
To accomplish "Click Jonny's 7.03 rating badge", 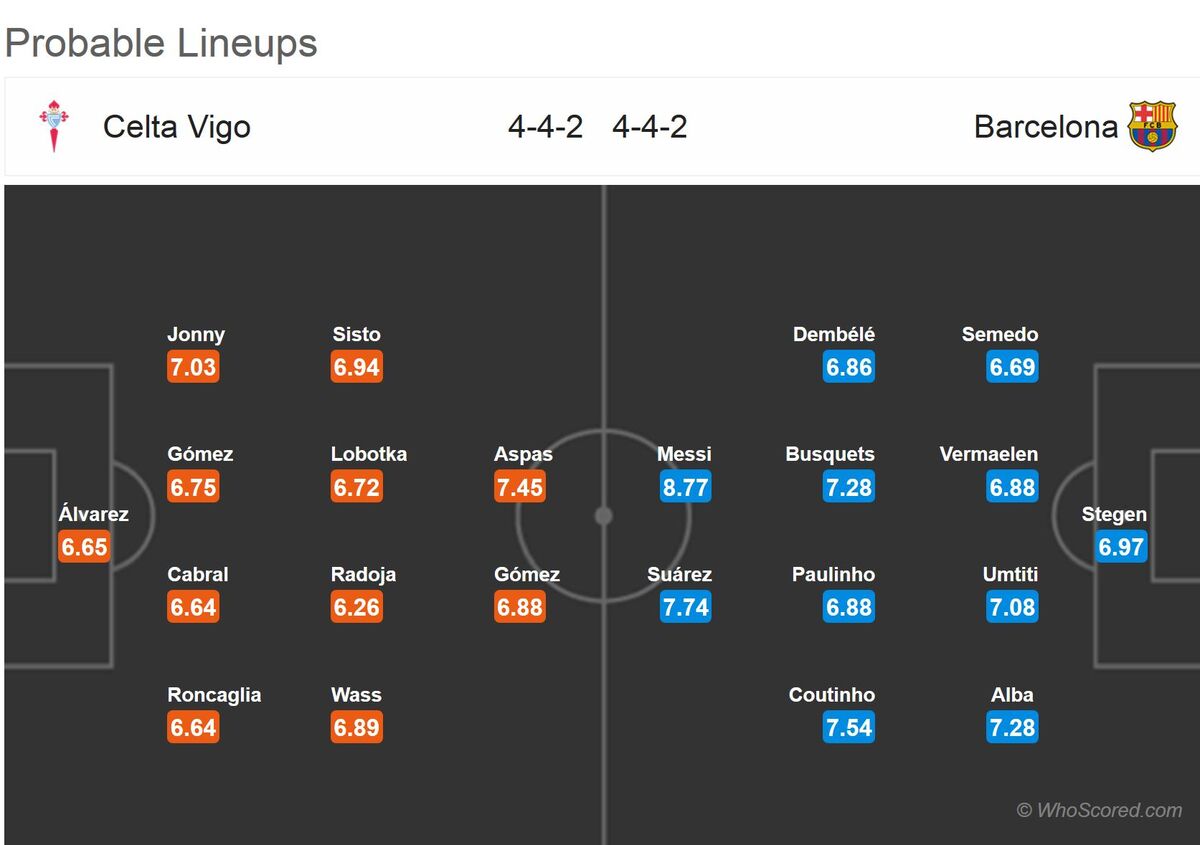I will pyautogui.click(x=193, y=367).
